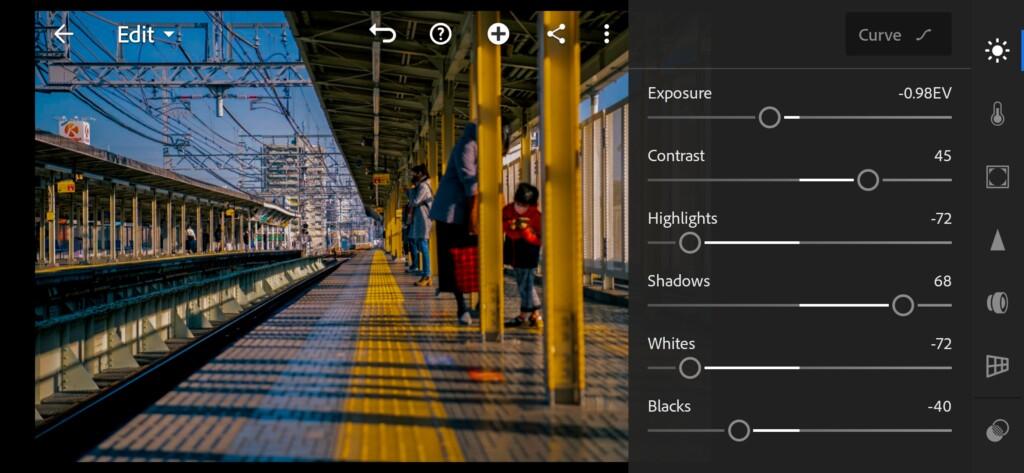The image size is (1024, 473).
Task: Open the Edit mode dropdown
Action: [146, 35]
